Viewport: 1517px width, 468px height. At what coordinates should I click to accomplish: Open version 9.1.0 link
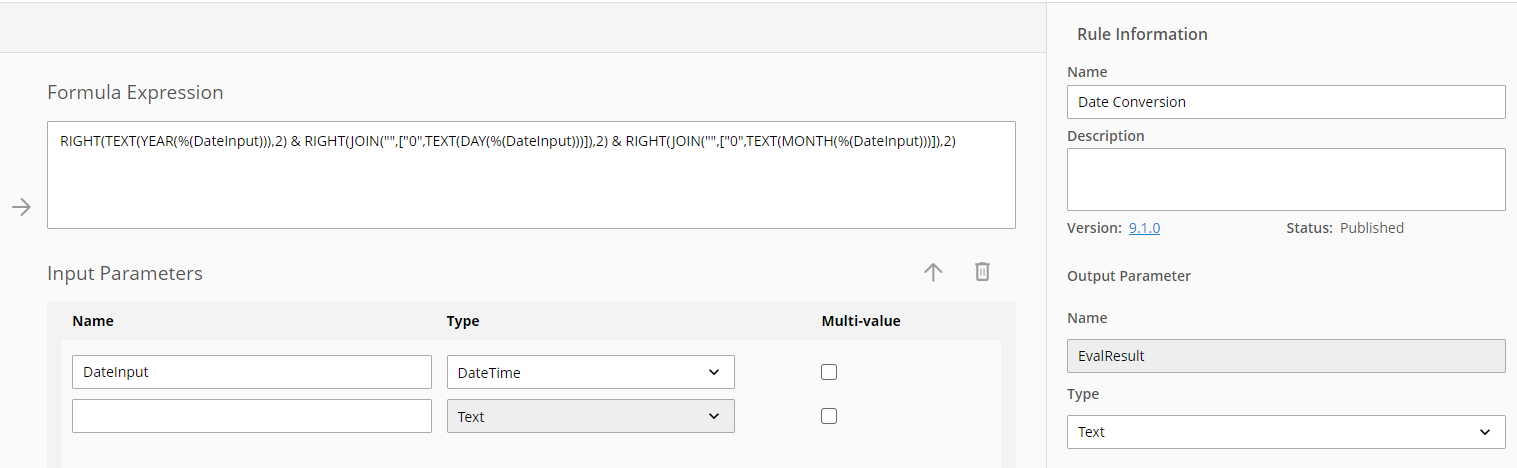point(1144,228)
